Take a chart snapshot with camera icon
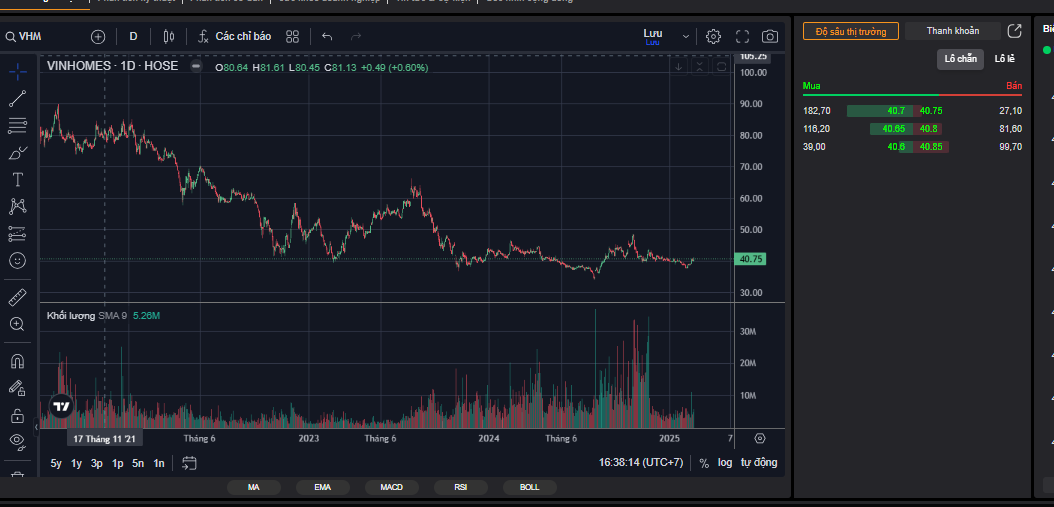Viewport: 1054px width, 507px height. [x=770, y=36]
